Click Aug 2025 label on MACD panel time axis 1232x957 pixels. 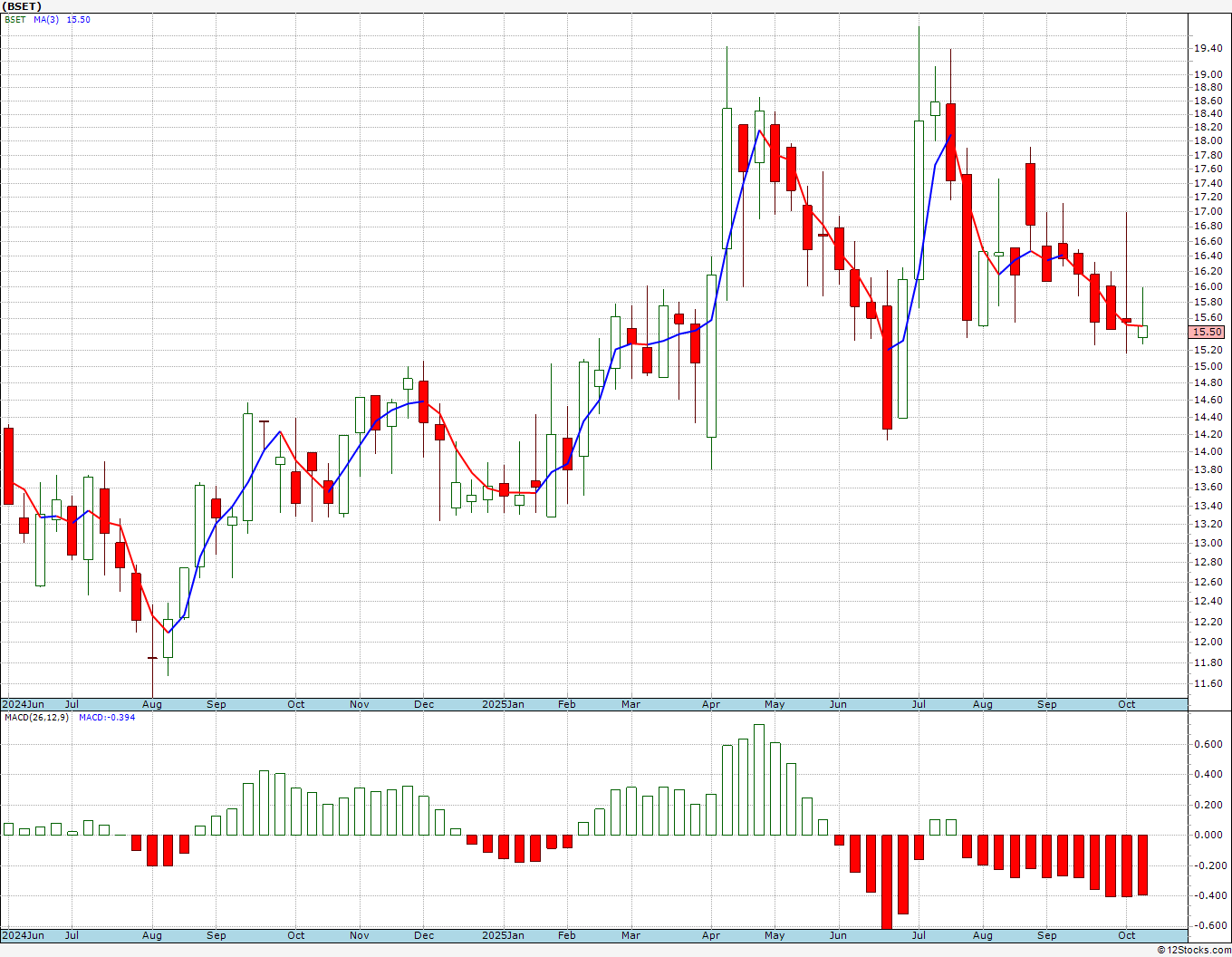pos(983,935)
